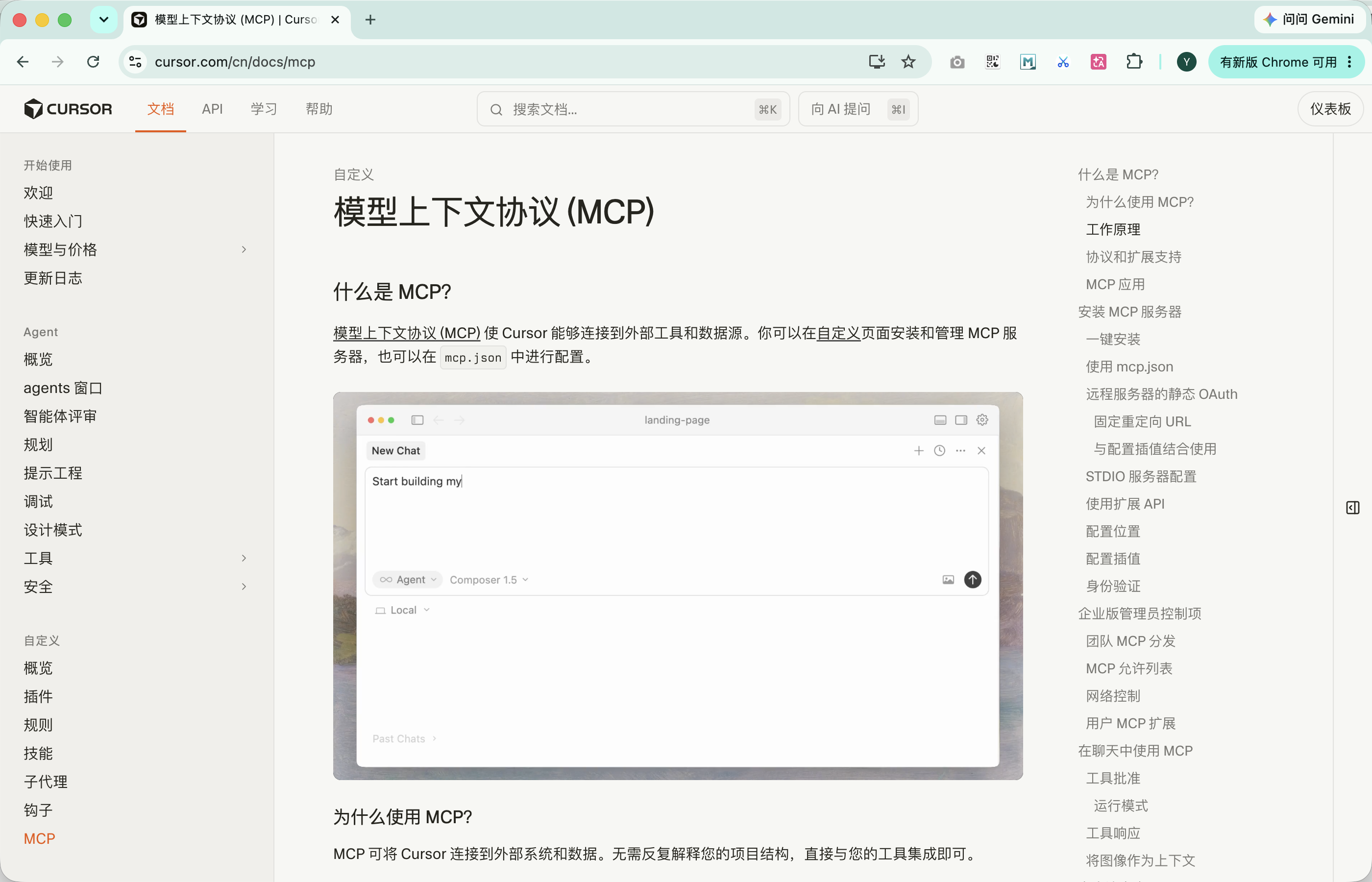Screen dimensions: 1372x882
Task: Open 智能体评审 in the sidebar
Action: coord(60,416)
